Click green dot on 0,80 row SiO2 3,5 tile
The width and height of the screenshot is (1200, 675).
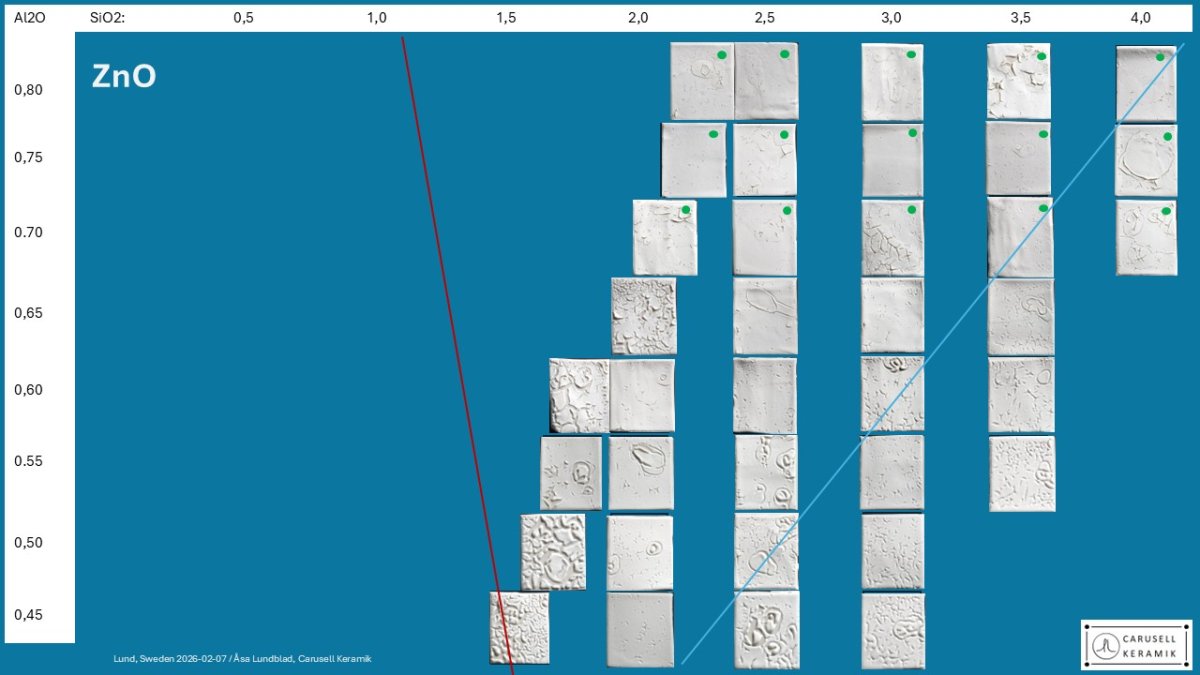tap(1041, 56)
